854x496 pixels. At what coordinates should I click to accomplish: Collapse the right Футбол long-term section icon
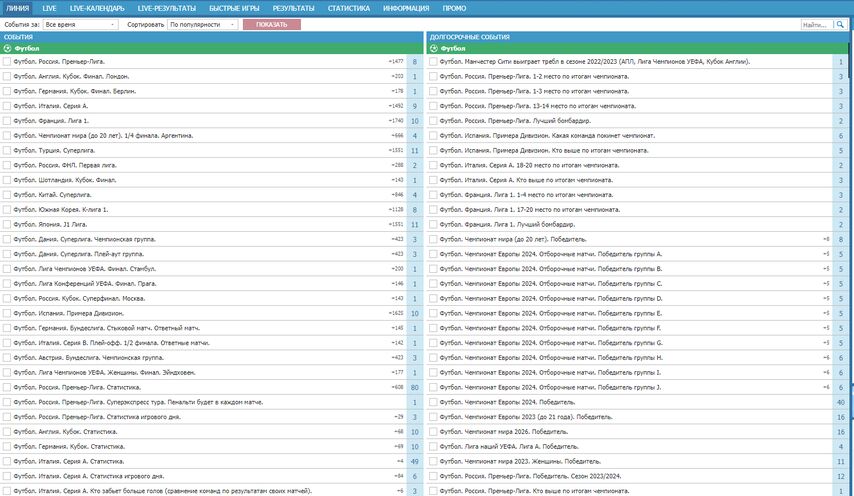point(434,48)
